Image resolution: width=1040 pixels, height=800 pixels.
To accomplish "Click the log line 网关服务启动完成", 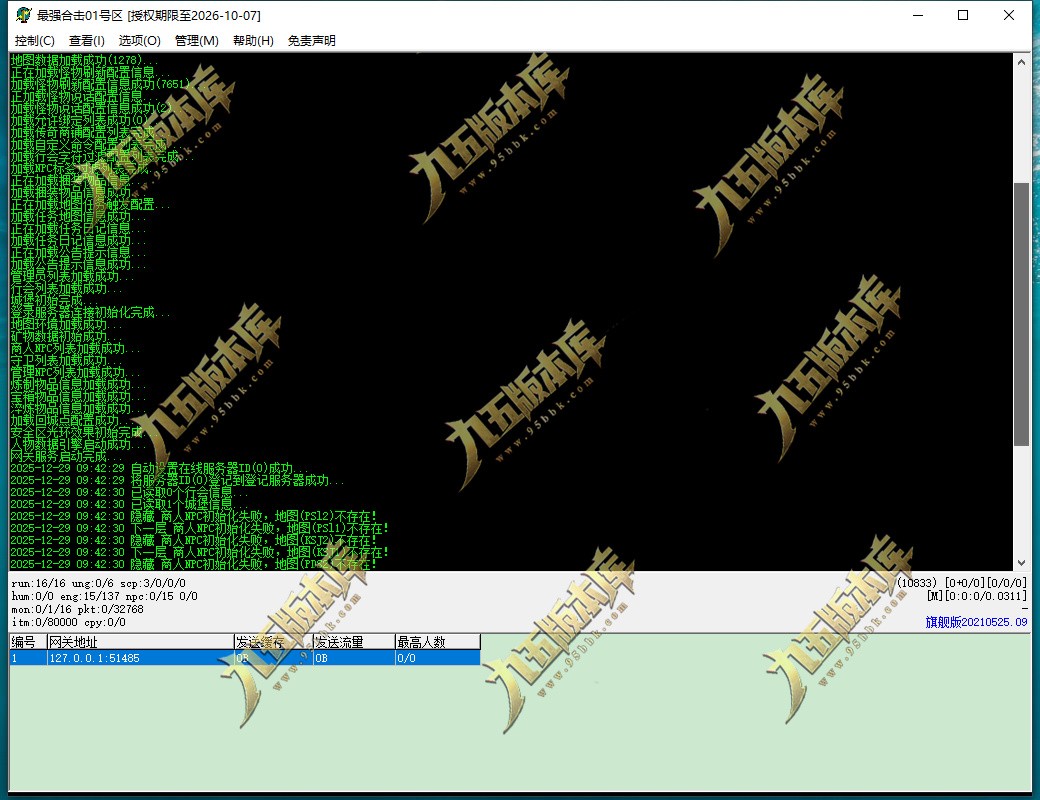I will pos(66,456).
